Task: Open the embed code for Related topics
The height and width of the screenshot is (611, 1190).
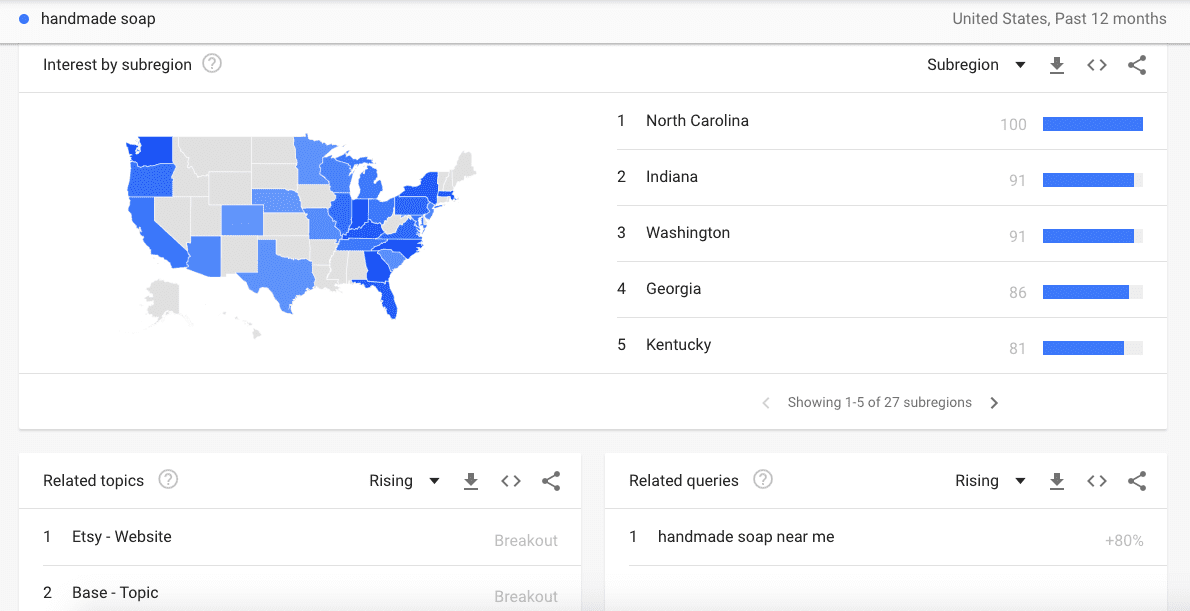Action: pos(511,481)
